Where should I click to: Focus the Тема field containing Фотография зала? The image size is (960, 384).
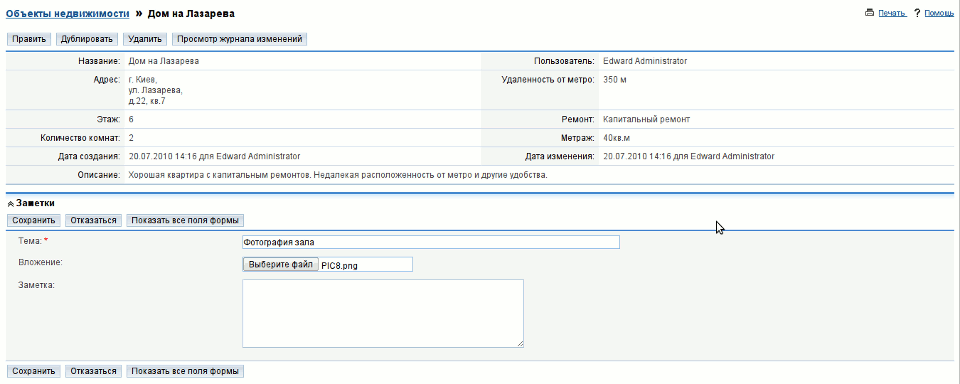(x=431, y=242)
